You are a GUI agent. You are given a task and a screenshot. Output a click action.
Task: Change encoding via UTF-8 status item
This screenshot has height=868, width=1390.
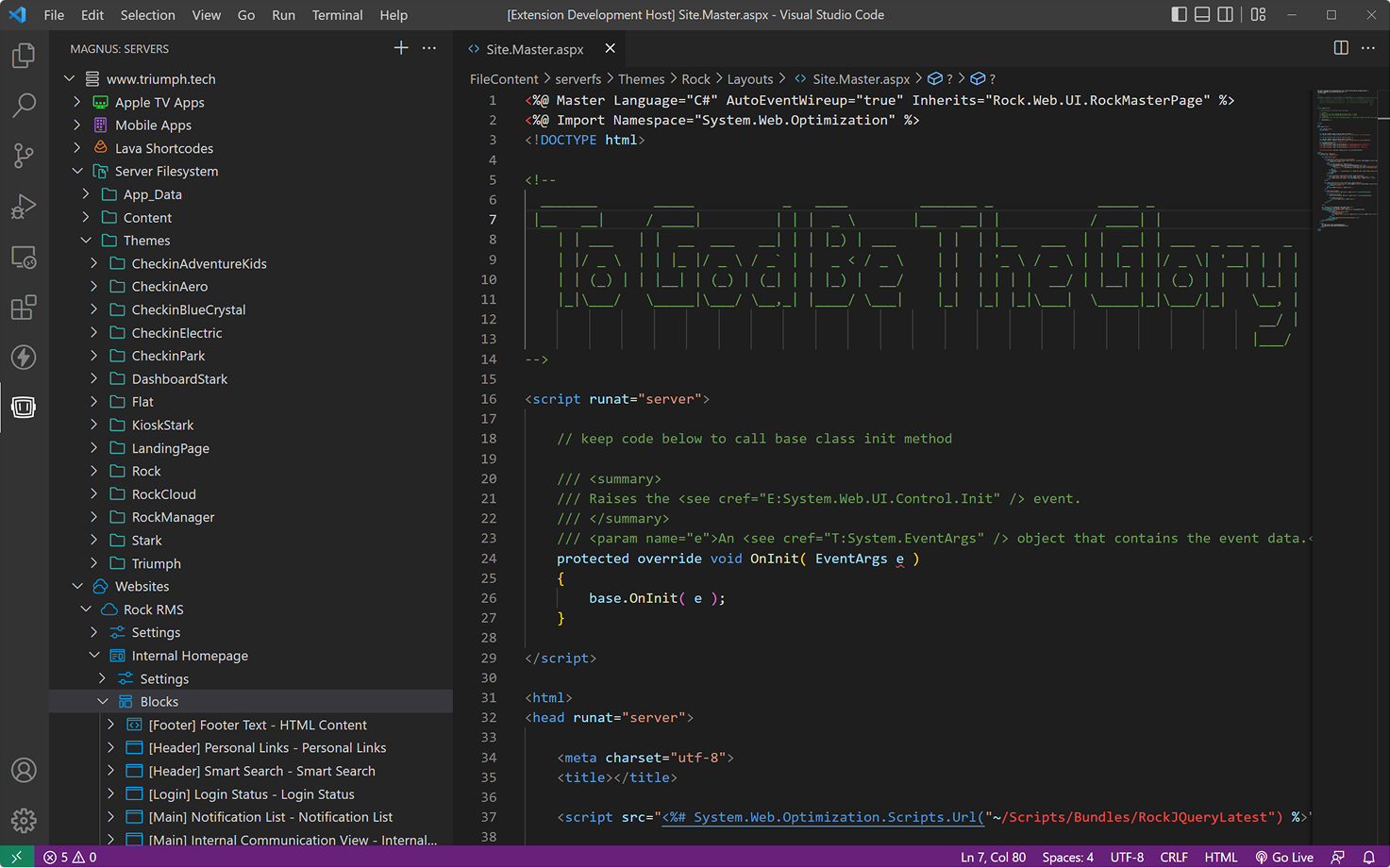click(1127, 857)
